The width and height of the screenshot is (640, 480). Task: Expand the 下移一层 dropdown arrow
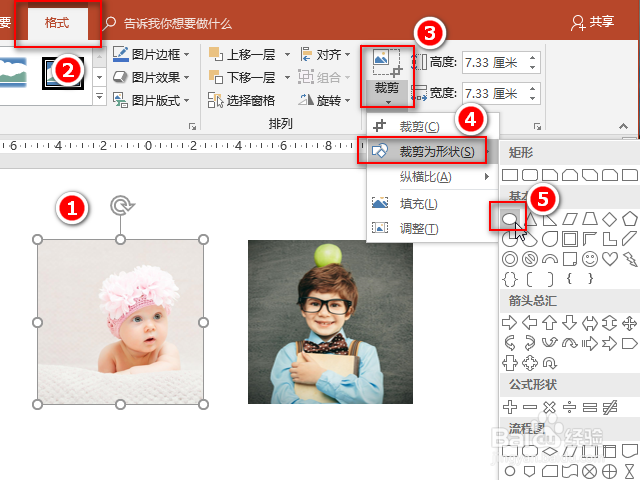(287, 77)
